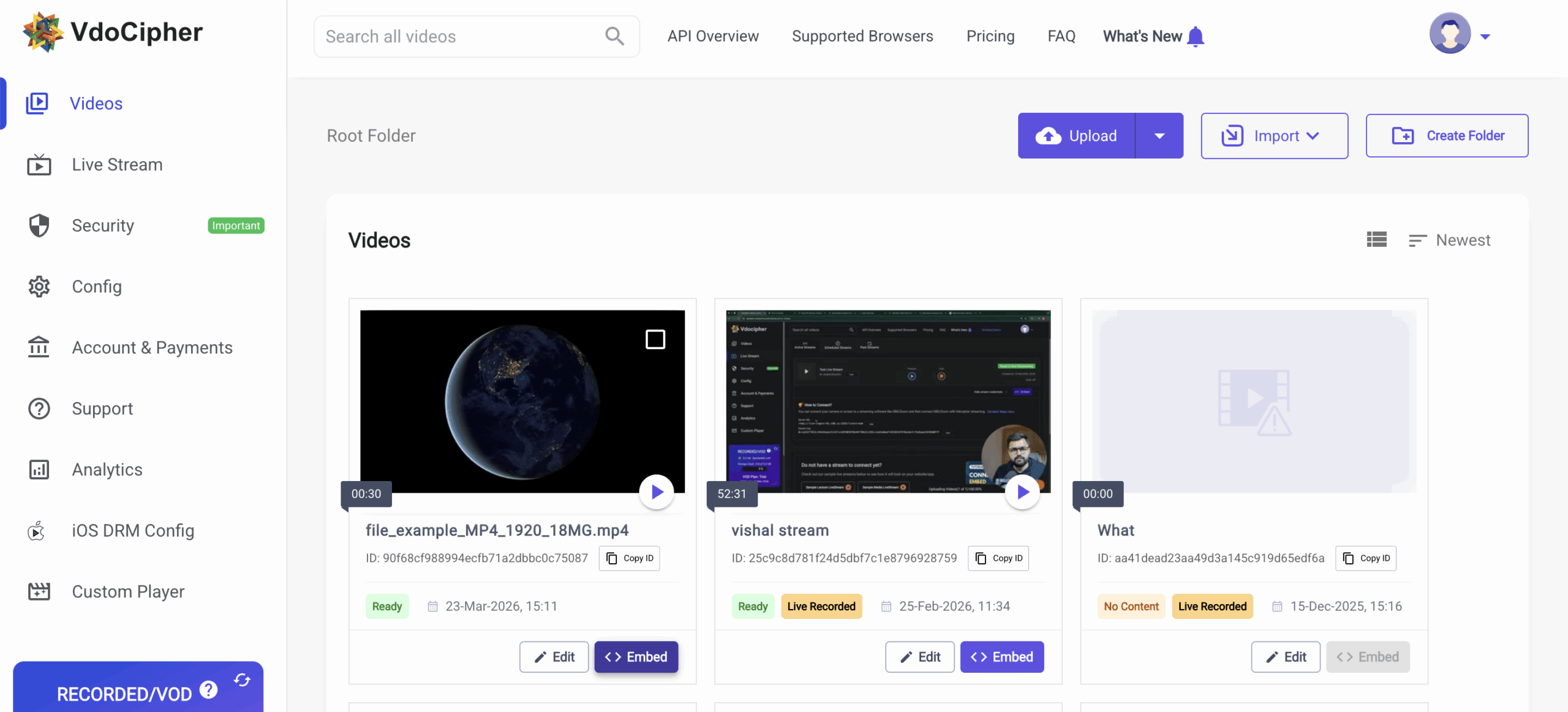Click the Search all videos field
The height and width of the screenshot is (712, 1568).
[x=477, y=36]
